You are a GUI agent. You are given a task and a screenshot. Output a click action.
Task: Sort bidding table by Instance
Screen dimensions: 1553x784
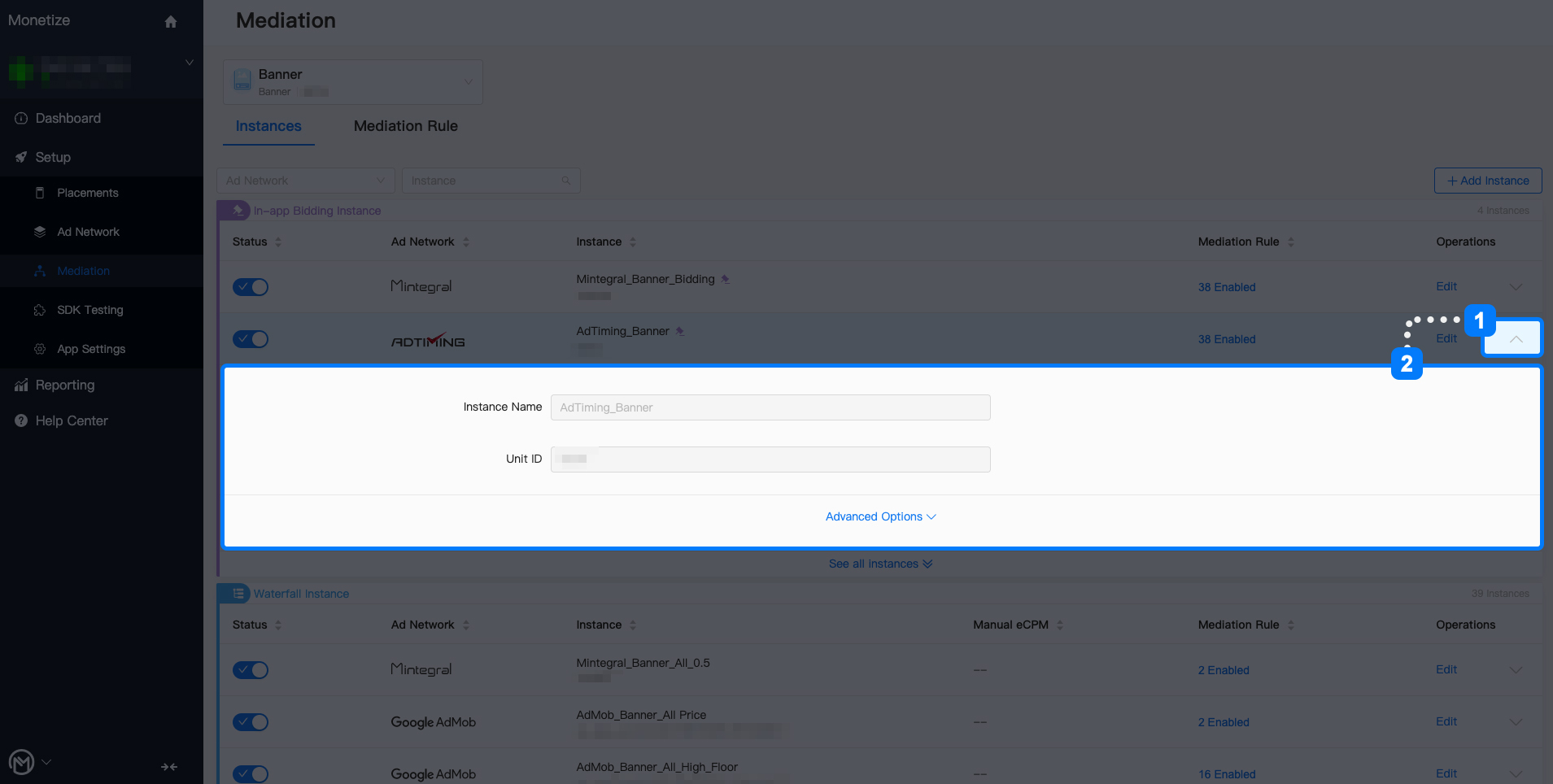[x=633, y=242]
